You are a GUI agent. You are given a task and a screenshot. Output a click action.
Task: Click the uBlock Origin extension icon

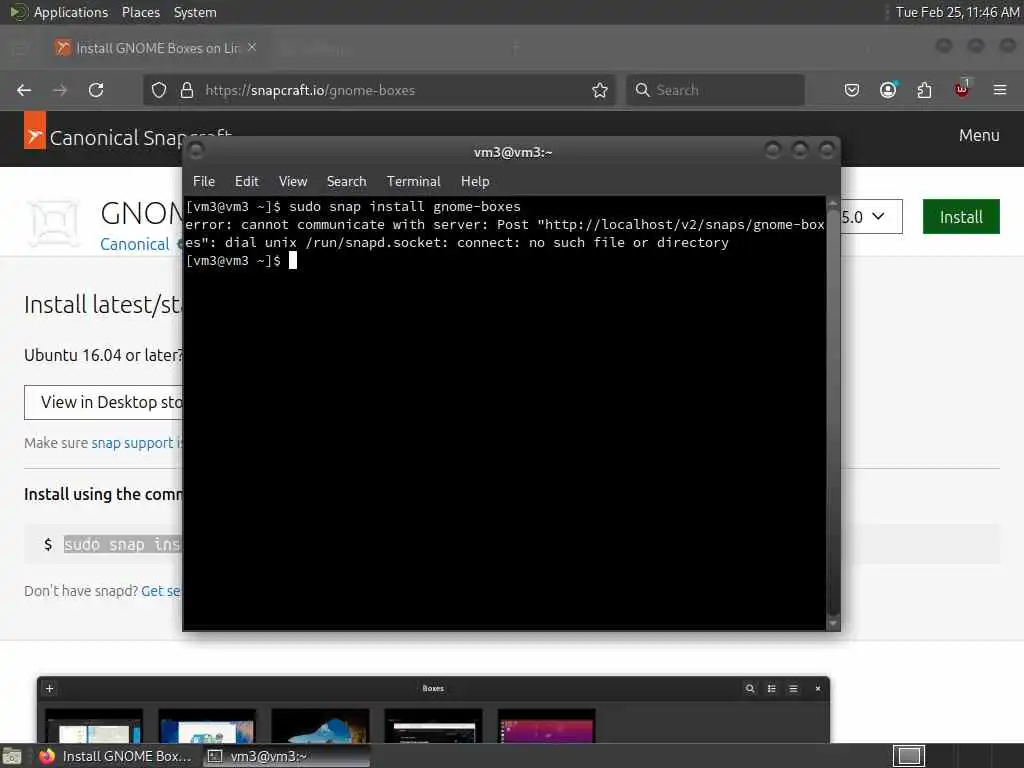coord(962,89)
